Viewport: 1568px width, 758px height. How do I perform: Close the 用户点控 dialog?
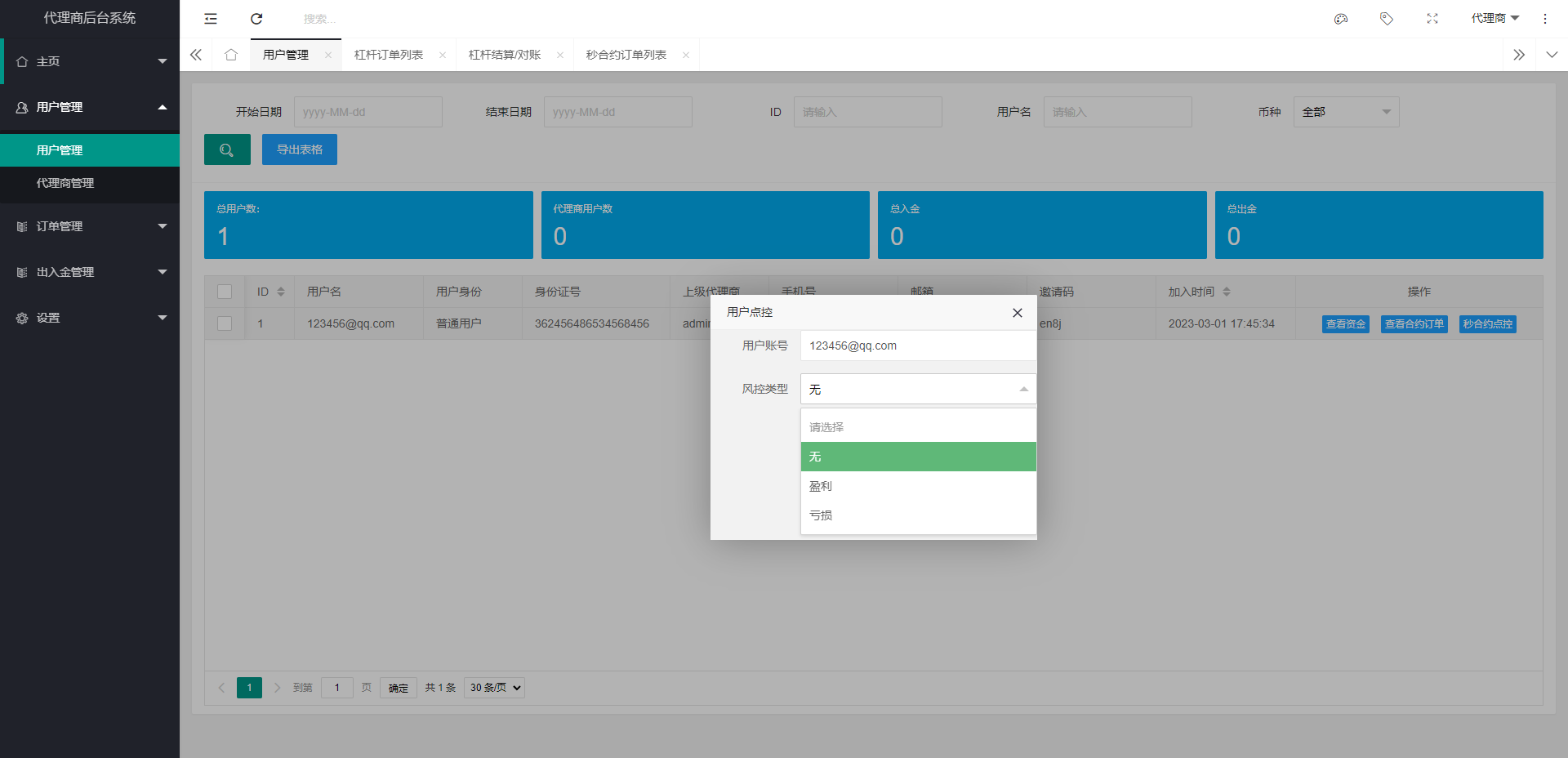point(1017,313)
